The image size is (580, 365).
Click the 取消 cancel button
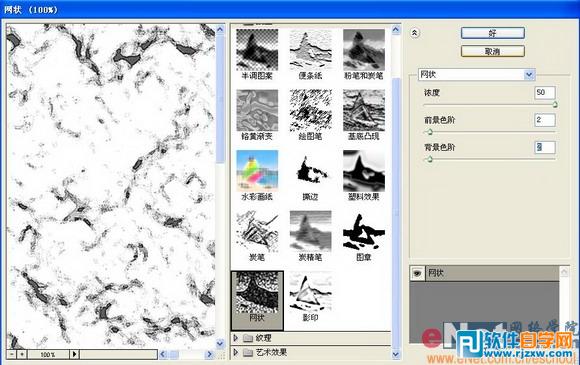click(493, 51)
